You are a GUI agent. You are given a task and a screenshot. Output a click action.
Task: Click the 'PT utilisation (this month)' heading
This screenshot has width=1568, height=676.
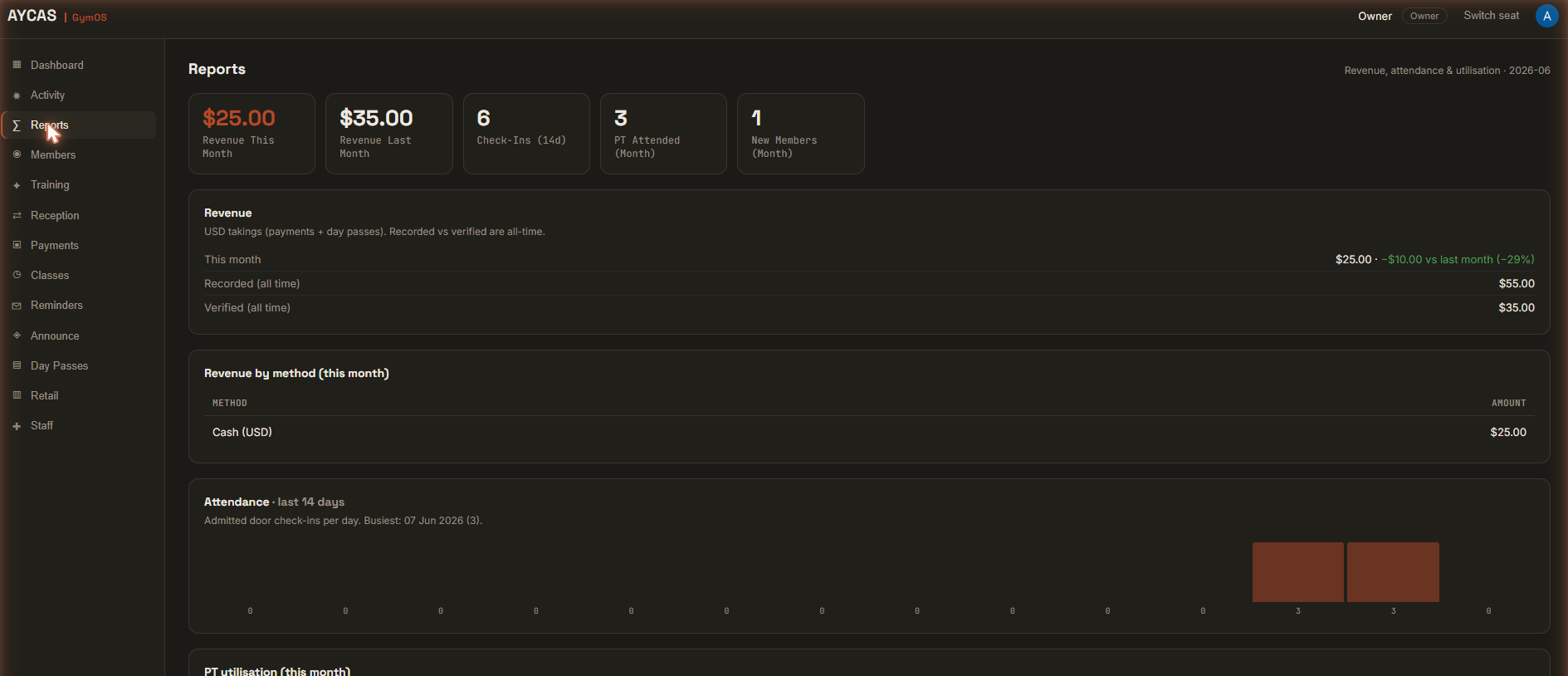click(277, 670)
